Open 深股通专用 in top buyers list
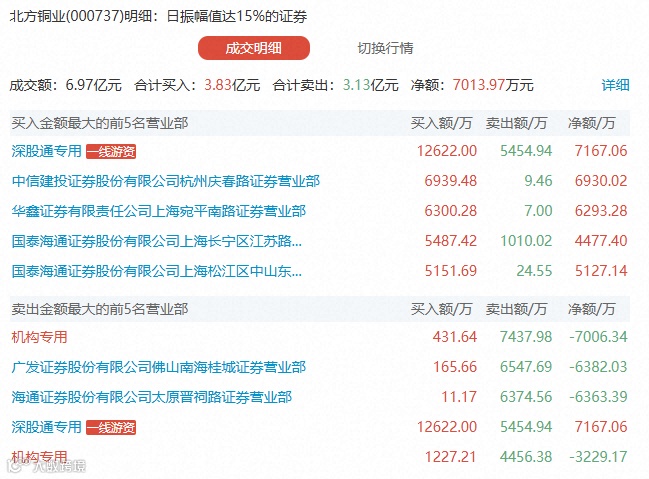Screen dimensions: 649x479 (46, 151)
